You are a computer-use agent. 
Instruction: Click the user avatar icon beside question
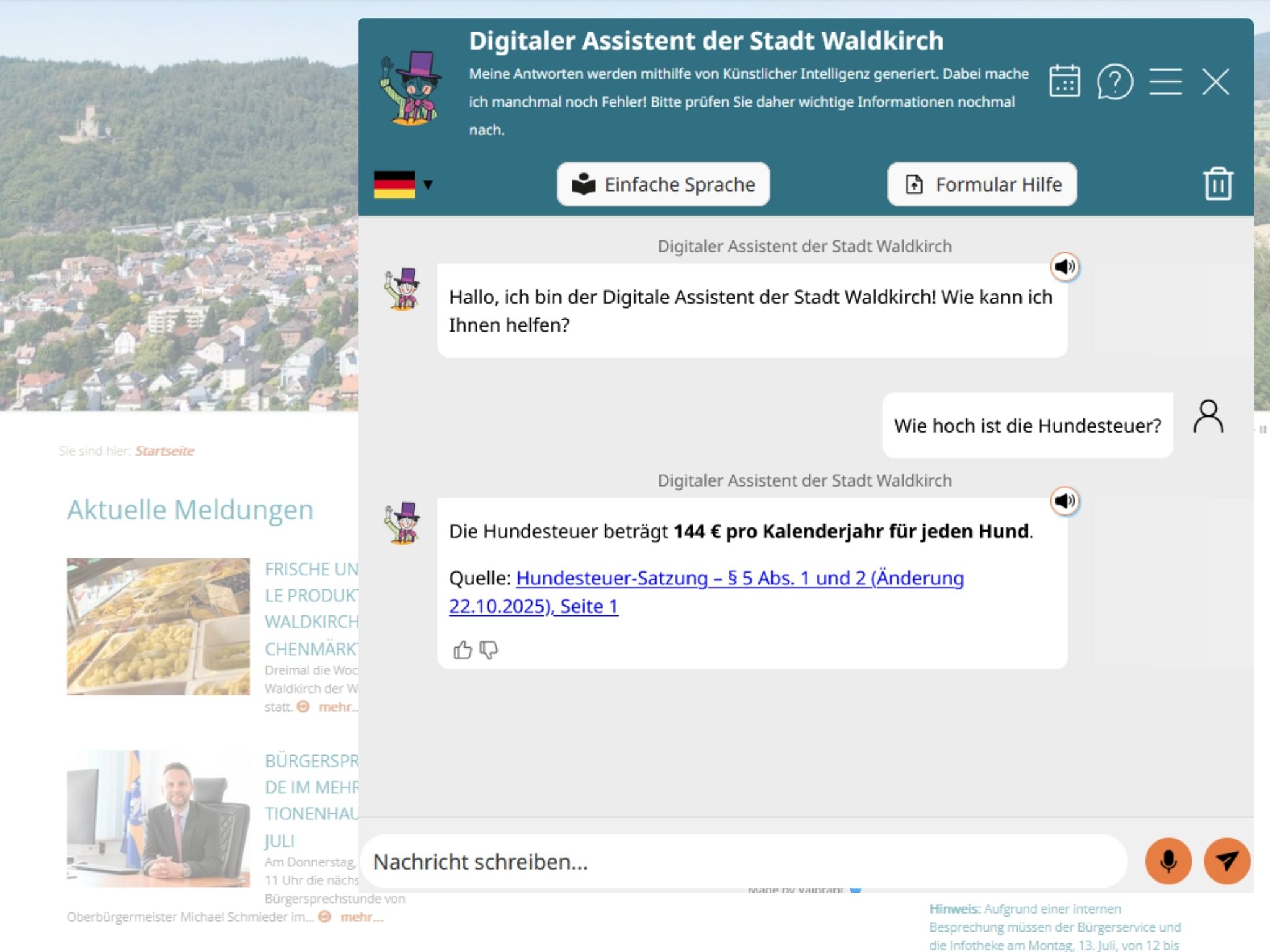[1208, 416]
